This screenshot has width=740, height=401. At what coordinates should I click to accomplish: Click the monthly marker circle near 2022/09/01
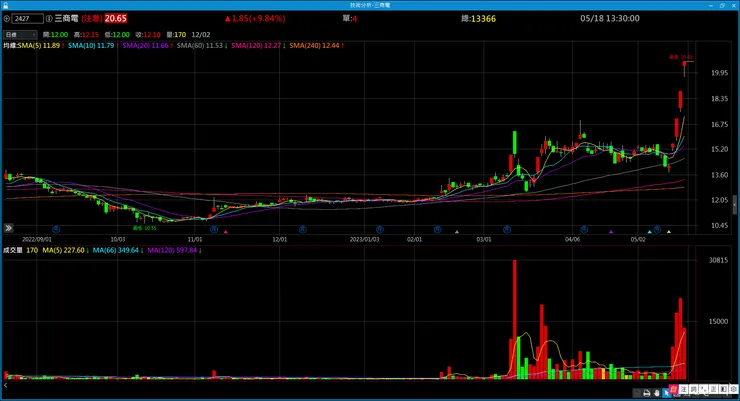(56, 229)
